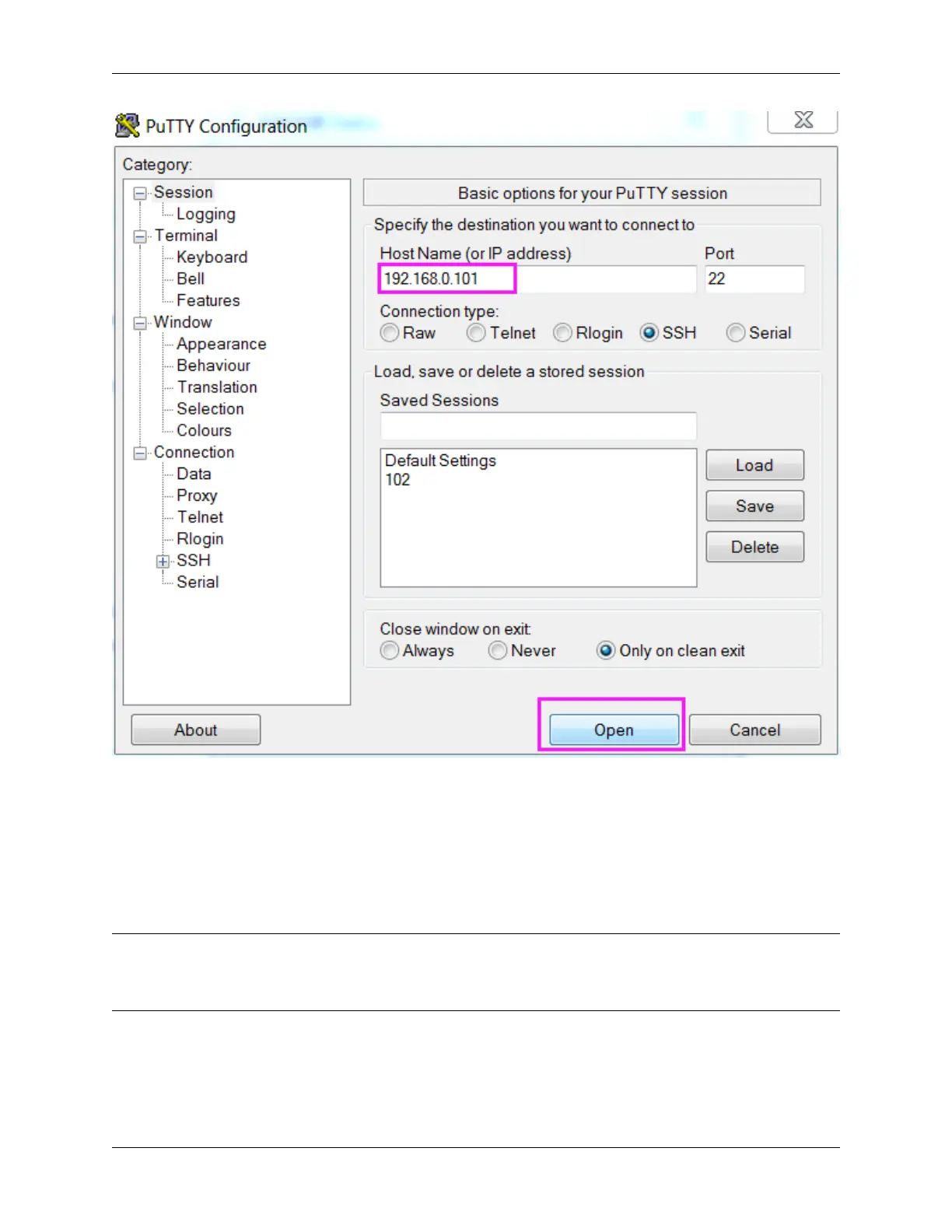The image size is (952, 1232).
Task: Select the SSH connection type radio button
Action: (649, 333)
